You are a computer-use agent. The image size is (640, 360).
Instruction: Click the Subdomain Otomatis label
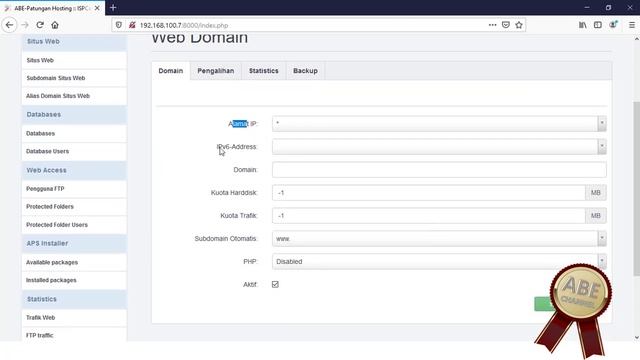point(226,238)
